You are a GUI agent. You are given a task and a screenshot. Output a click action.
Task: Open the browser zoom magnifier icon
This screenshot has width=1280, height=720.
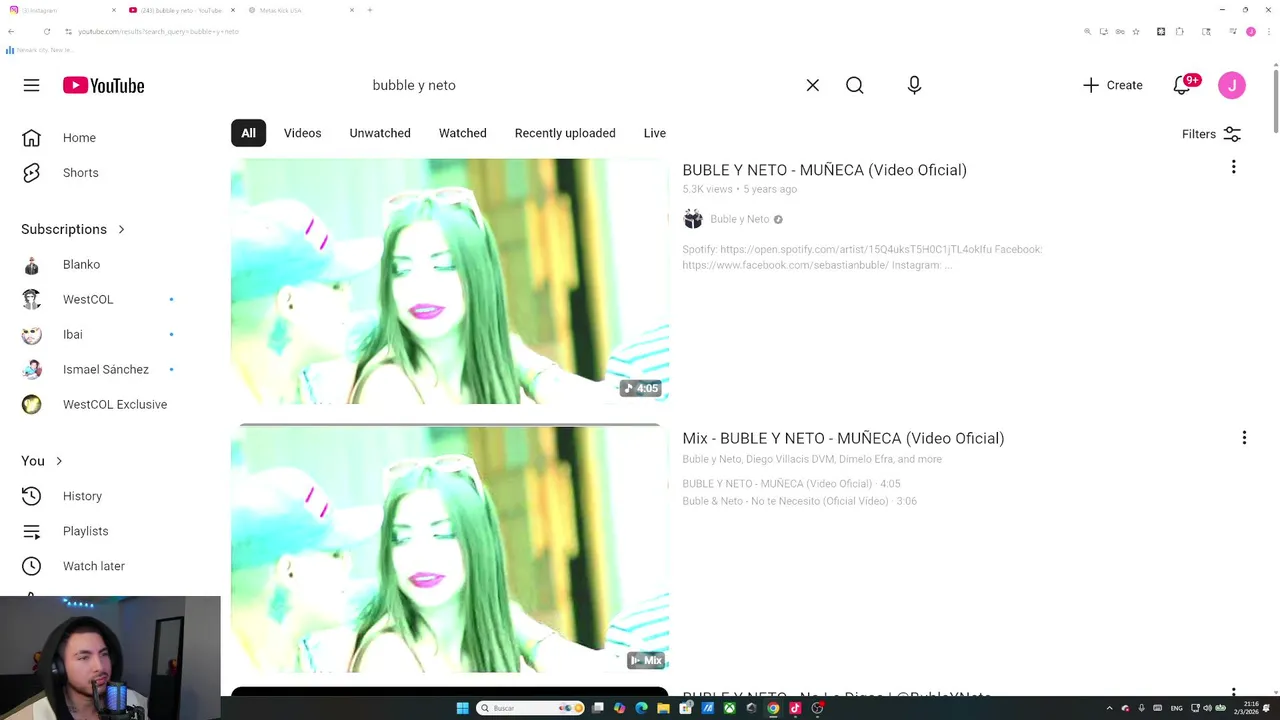1087,31
